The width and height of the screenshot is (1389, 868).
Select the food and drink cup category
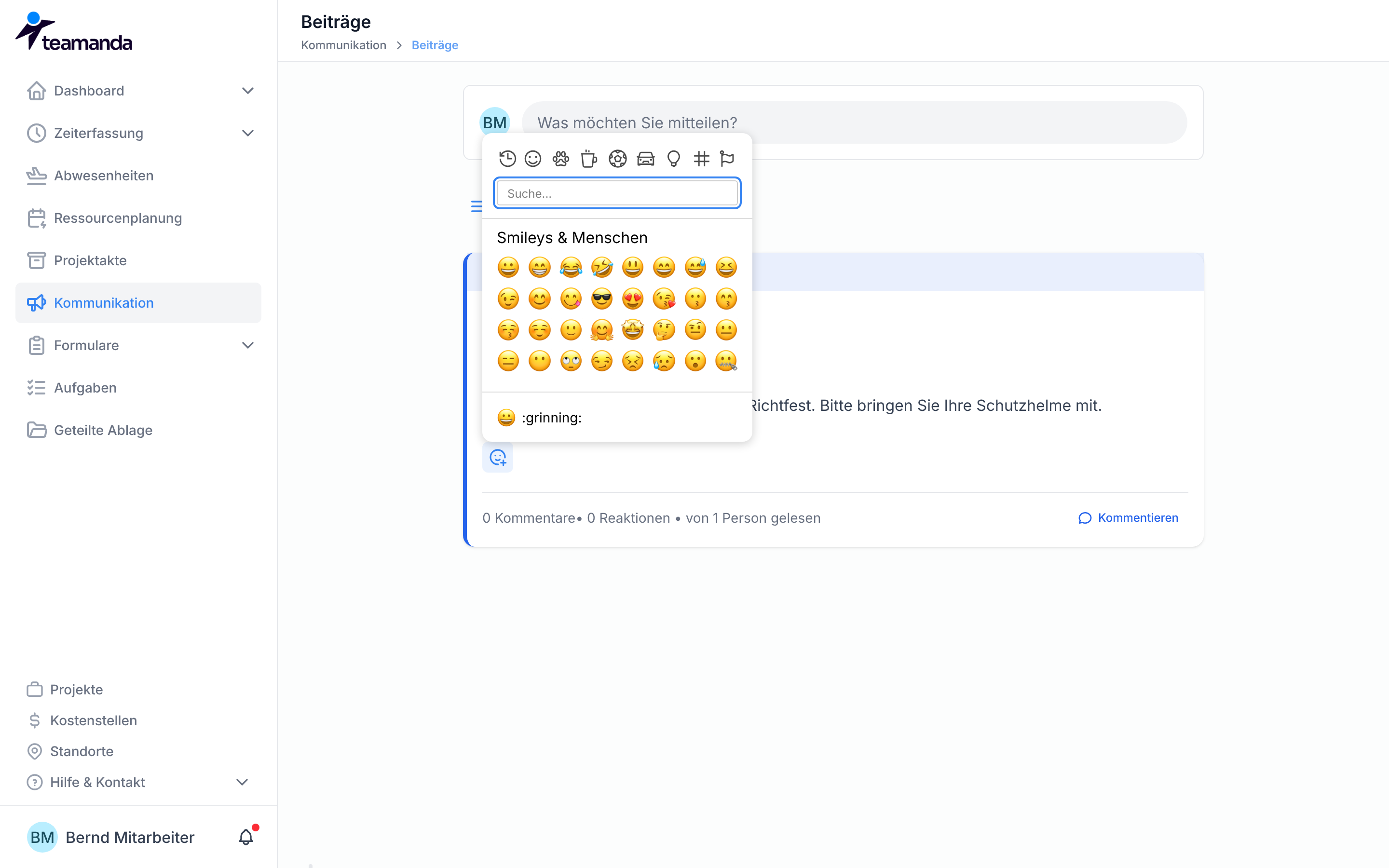[x=589, y=159]
